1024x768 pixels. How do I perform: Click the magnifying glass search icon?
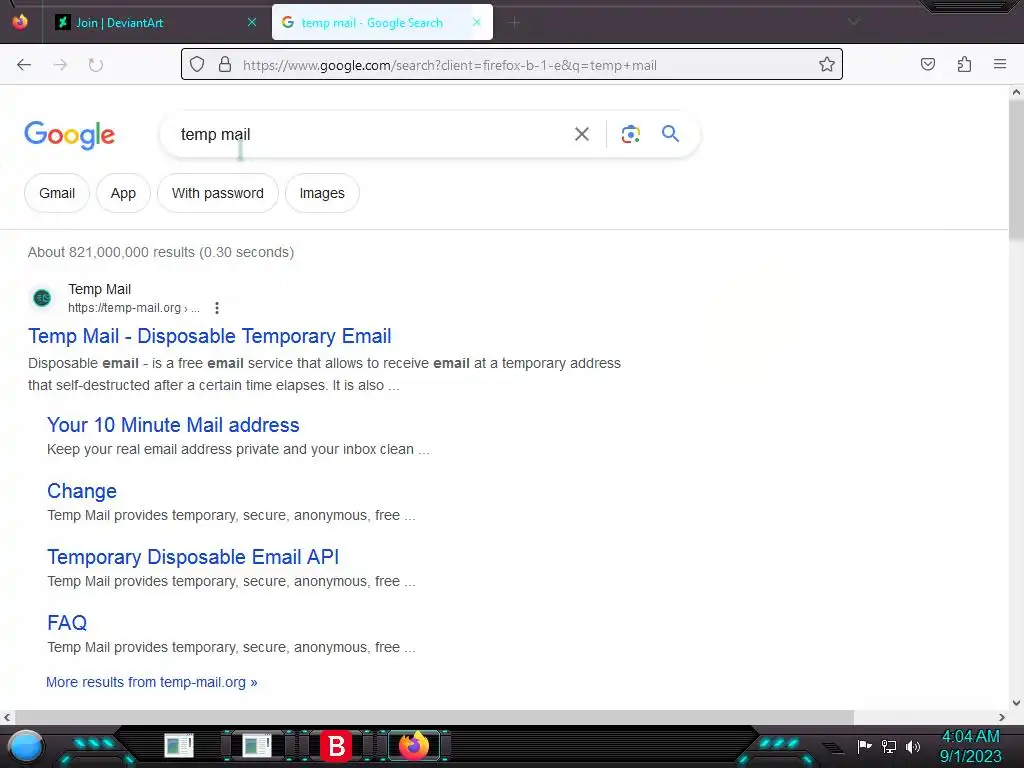click(670, 134)
